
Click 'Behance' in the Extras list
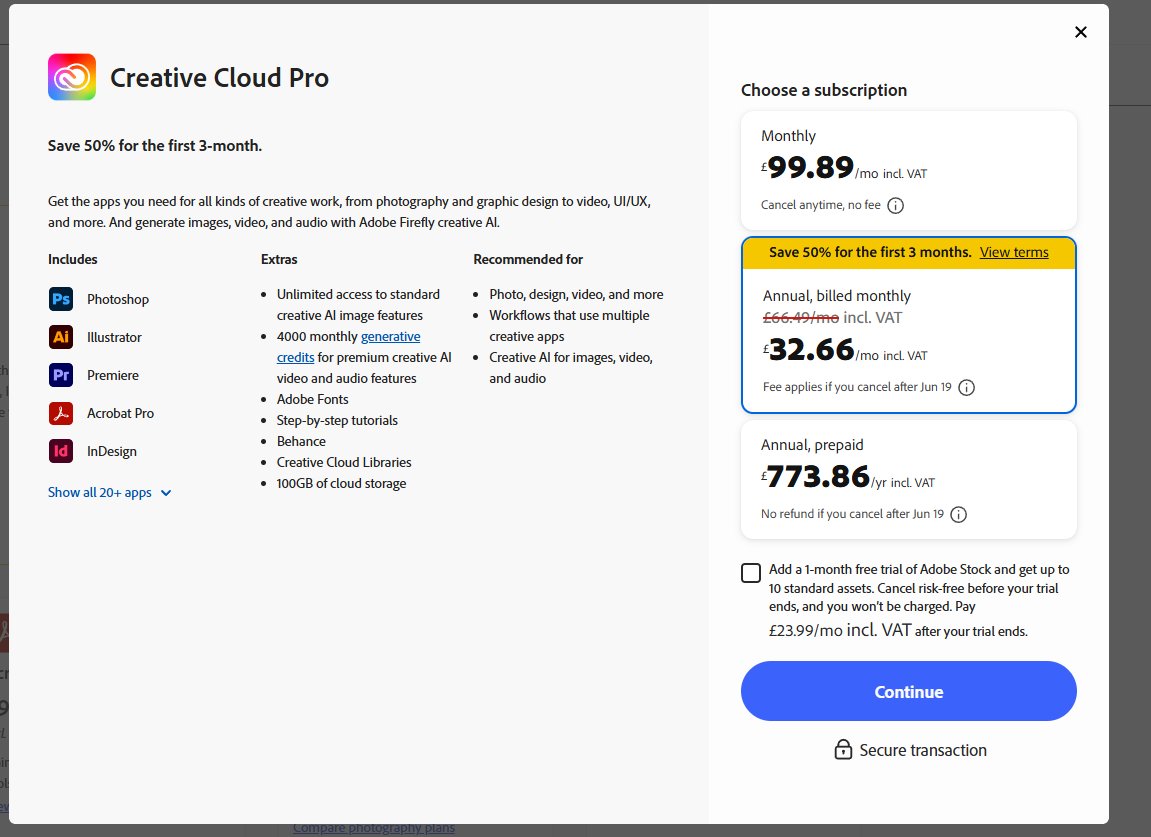pos(301,441)
